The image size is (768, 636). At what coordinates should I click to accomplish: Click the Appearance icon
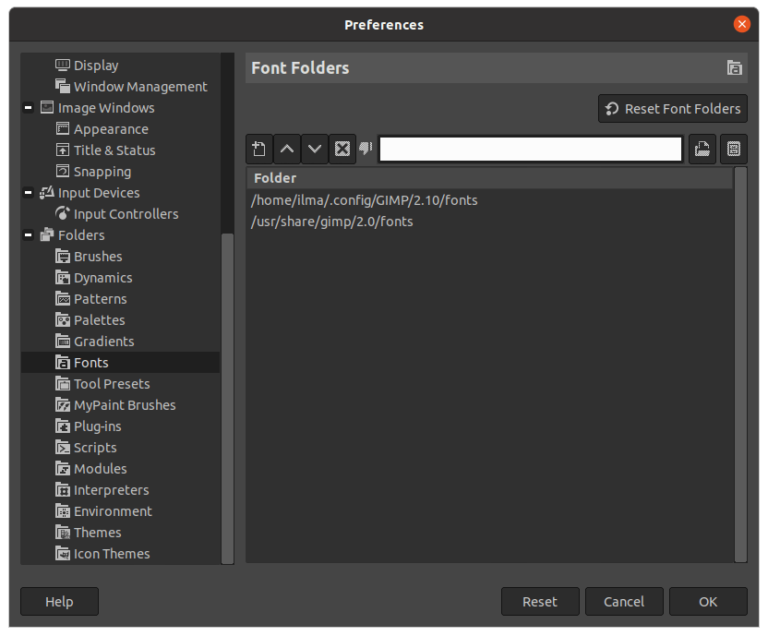[62, 129]
